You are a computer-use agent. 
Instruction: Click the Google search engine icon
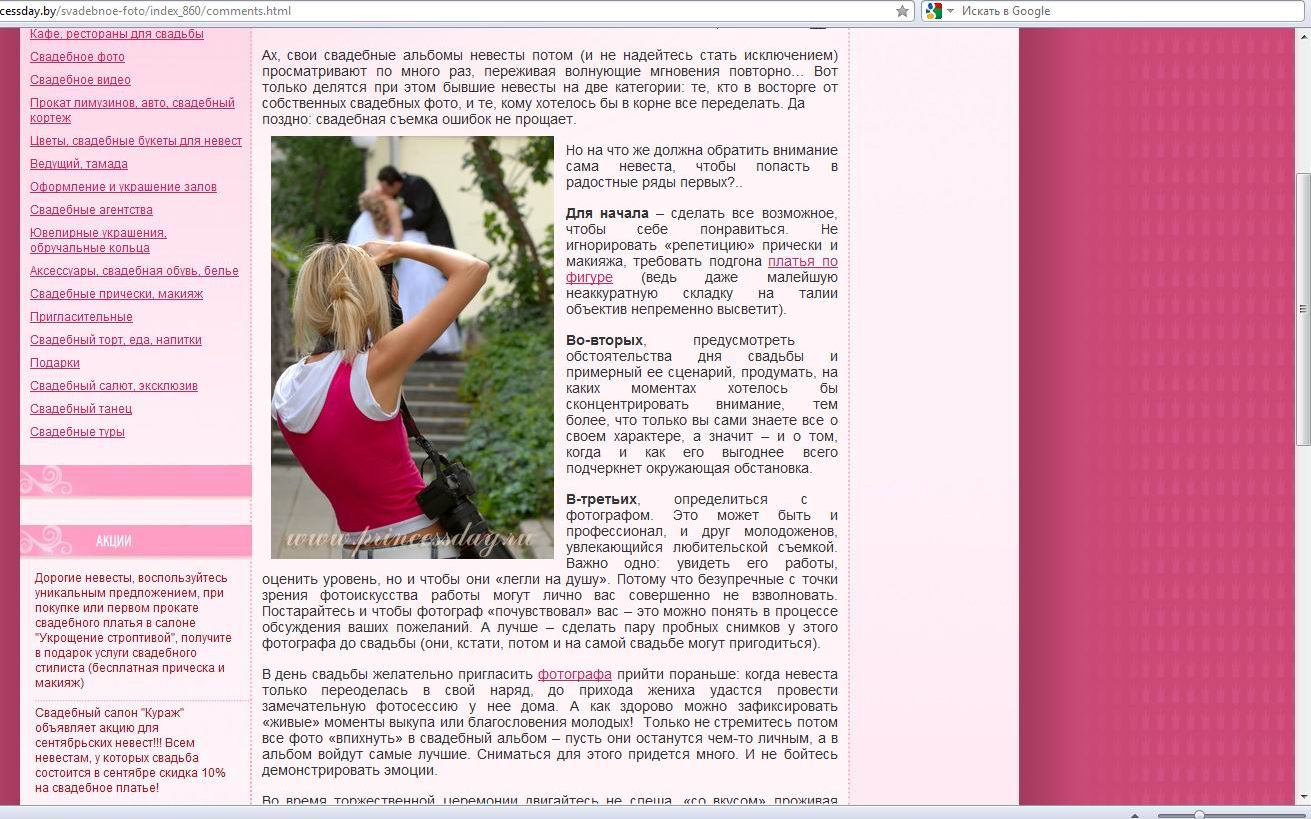point(933,11)
